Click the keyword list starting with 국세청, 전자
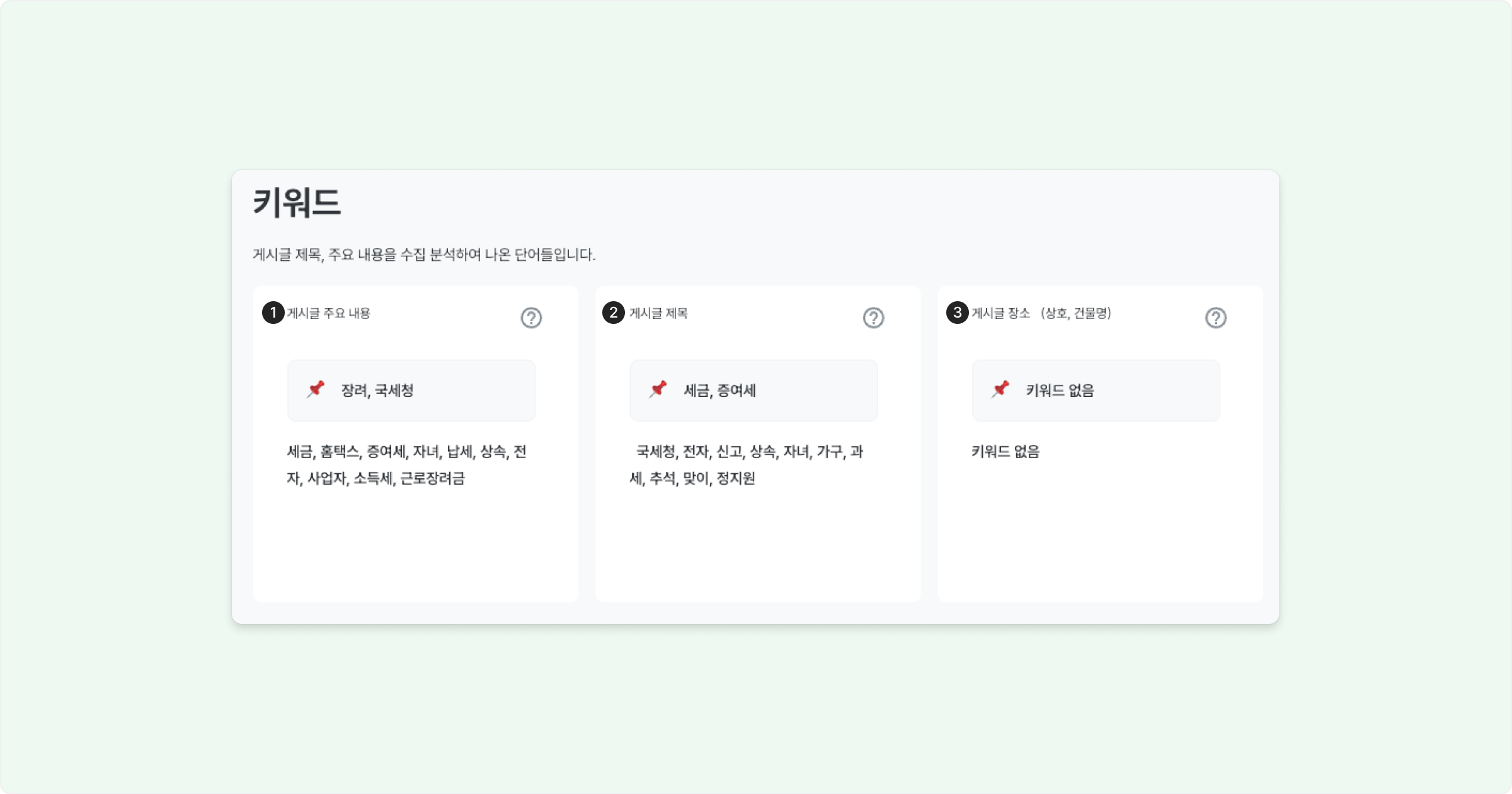 tap(747, 465)
